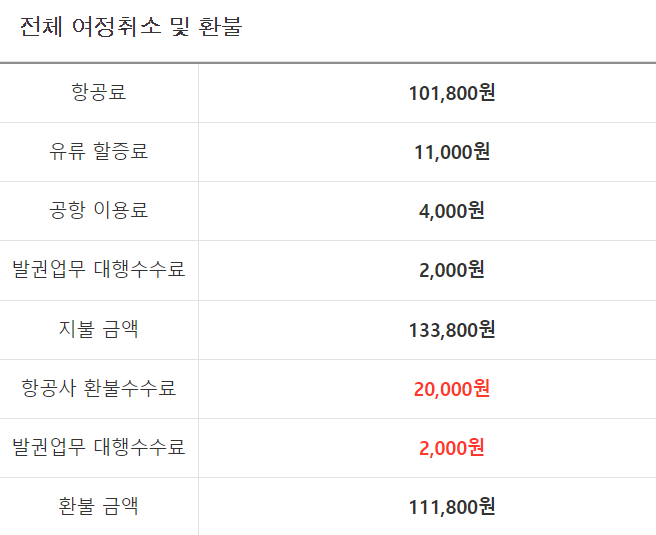Select the 환불 금액 label

tap(99, 506)
